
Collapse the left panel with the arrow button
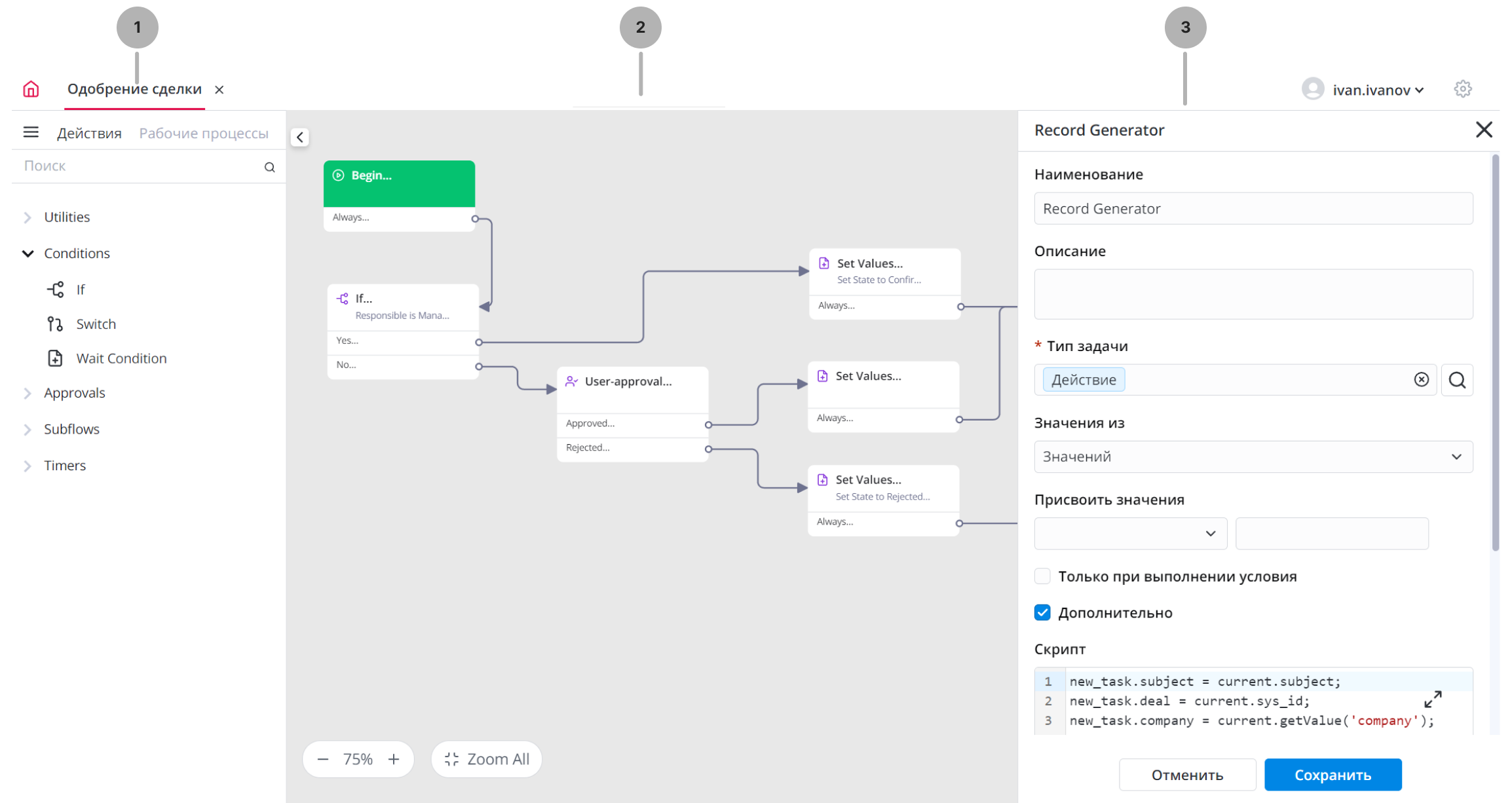[300, 137]
